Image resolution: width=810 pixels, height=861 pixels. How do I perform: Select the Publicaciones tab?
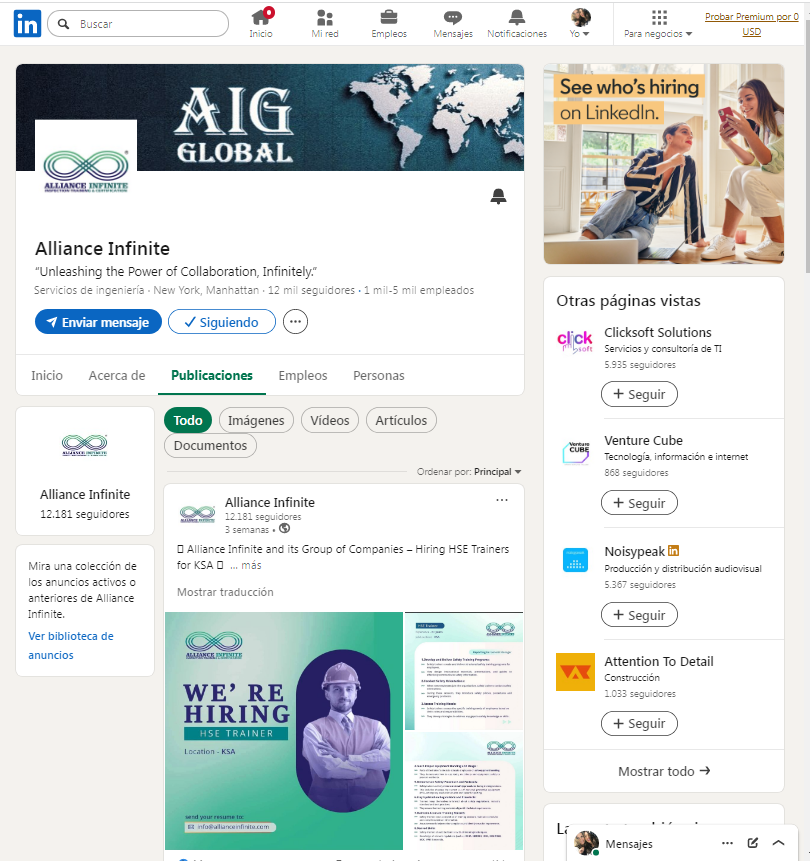pos(212,376)
